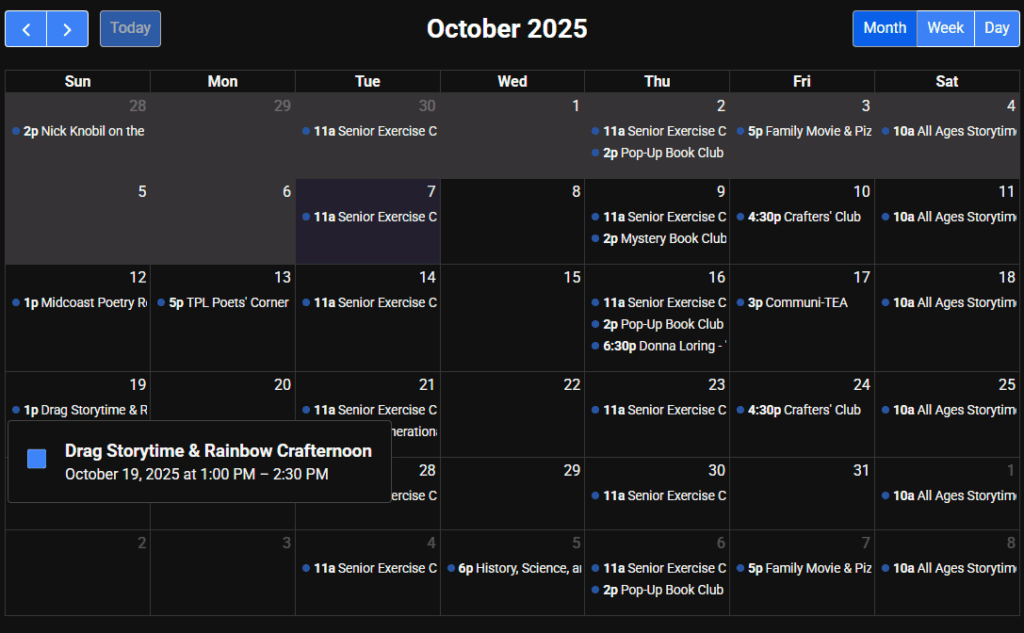Viewport: 1024px width, 633px height.
Task: Open Nick Knobil 2p event
Action: (80, 131)
